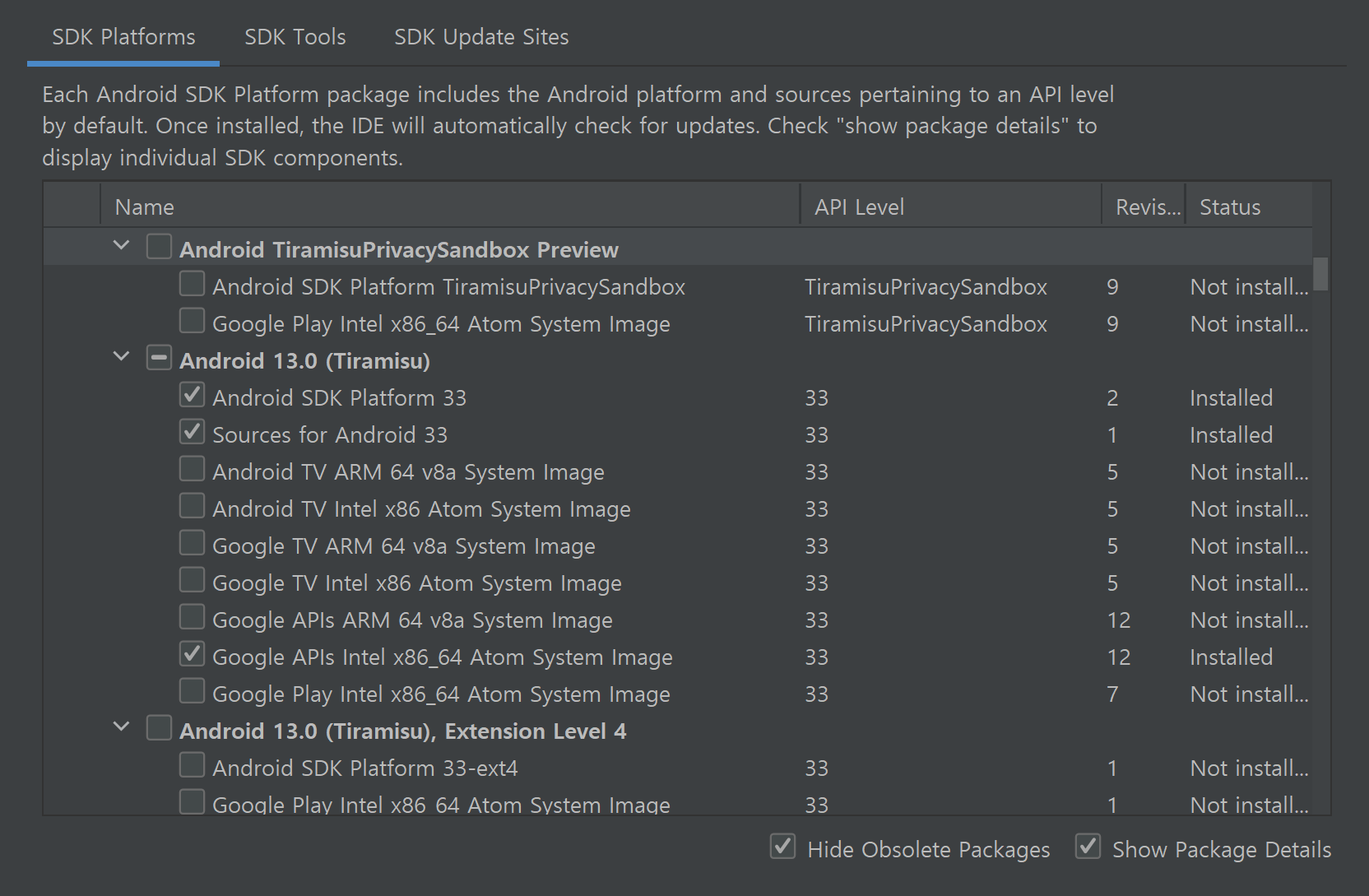Uncheck Sources for Android 33

tap(193, 433)
